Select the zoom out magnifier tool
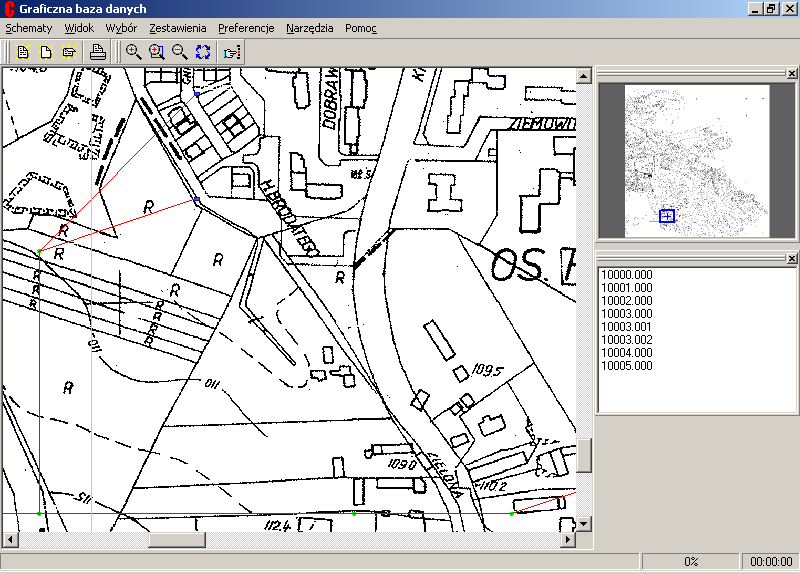The width and height of the screenshot is (800, 574). coord(180,52)
